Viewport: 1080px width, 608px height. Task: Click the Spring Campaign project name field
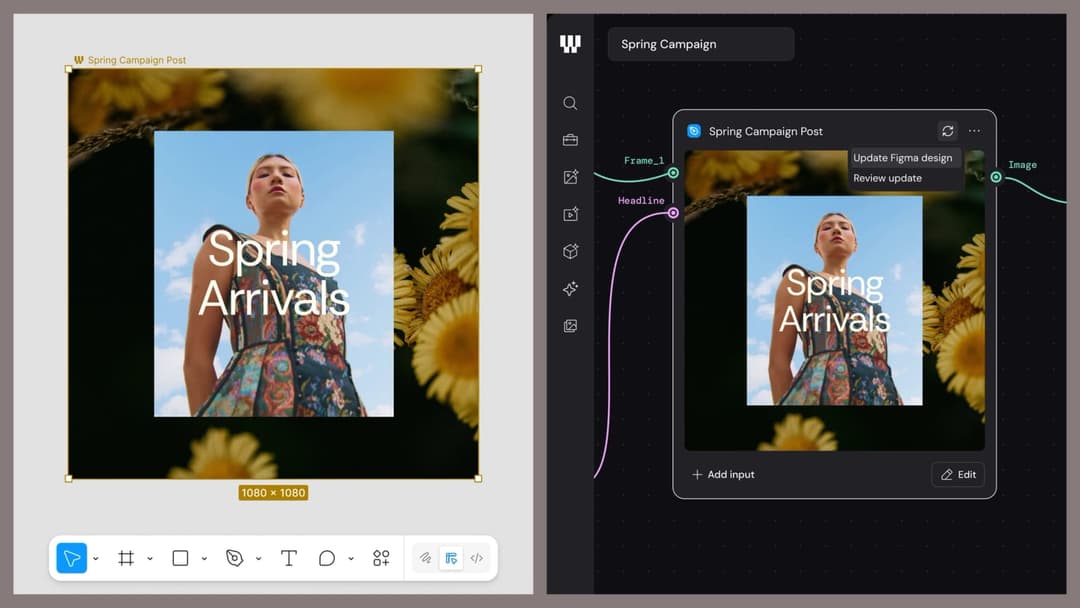click(x=700, y=44)
